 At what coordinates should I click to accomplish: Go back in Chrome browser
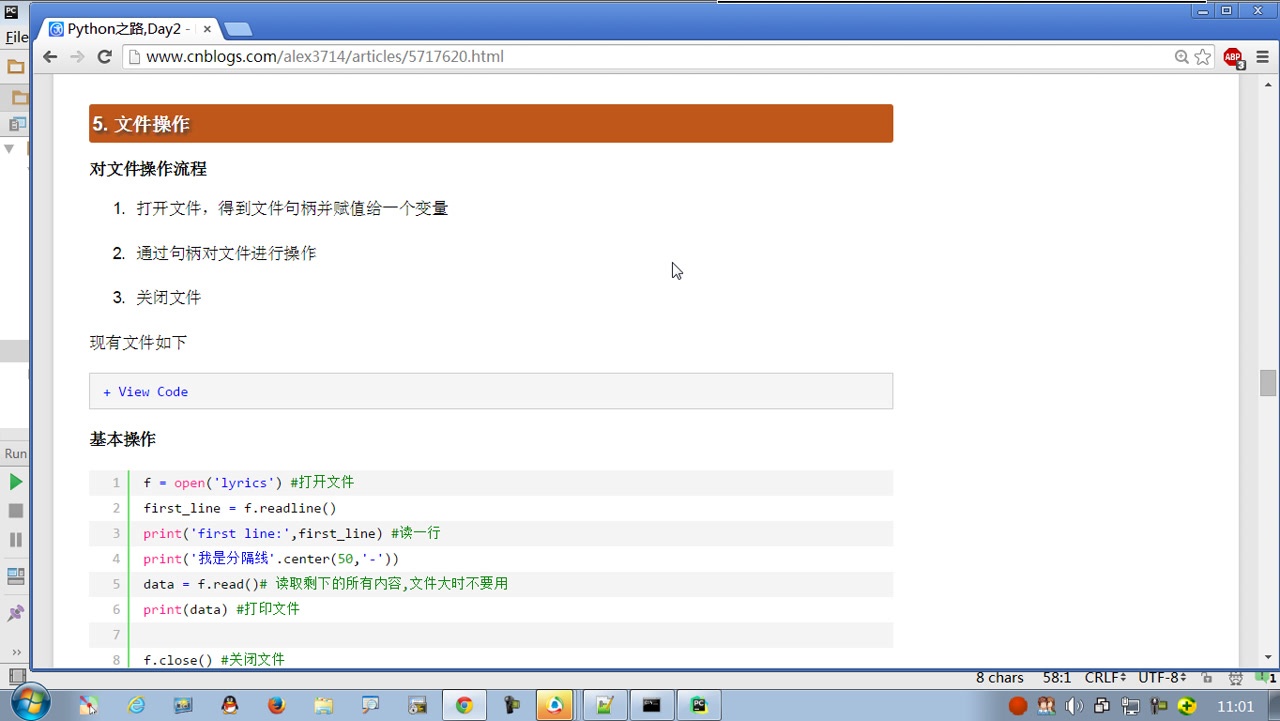click(x=50, y=57)
